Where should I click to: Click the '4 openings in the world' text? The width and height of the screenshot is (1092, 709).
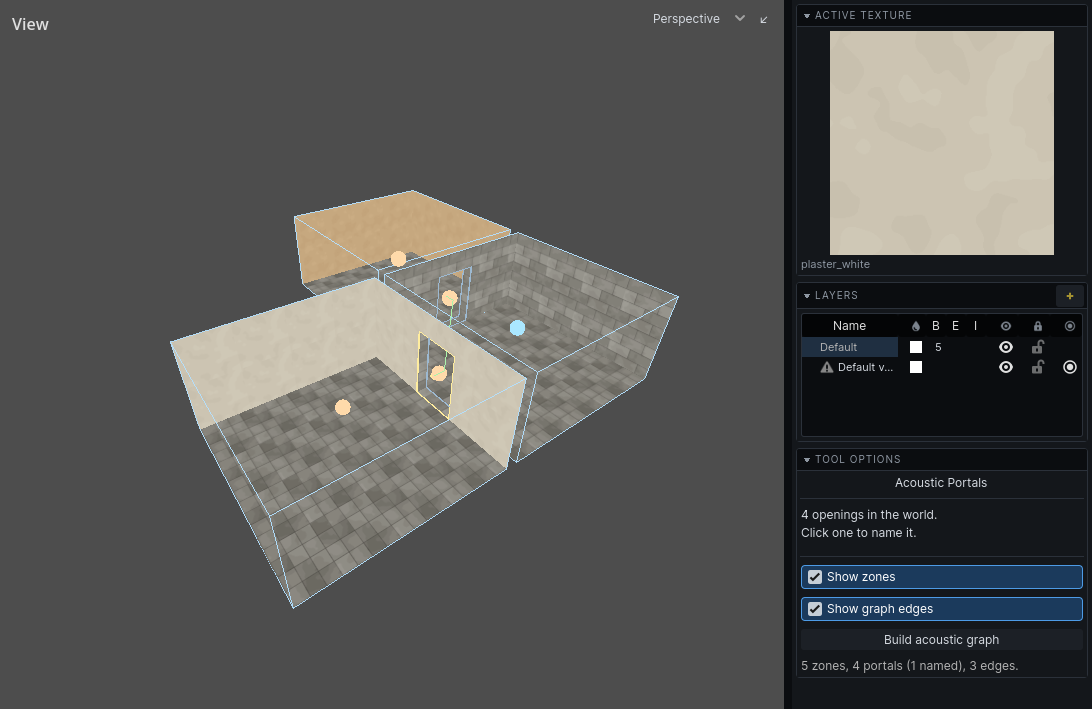click(868, 515)
